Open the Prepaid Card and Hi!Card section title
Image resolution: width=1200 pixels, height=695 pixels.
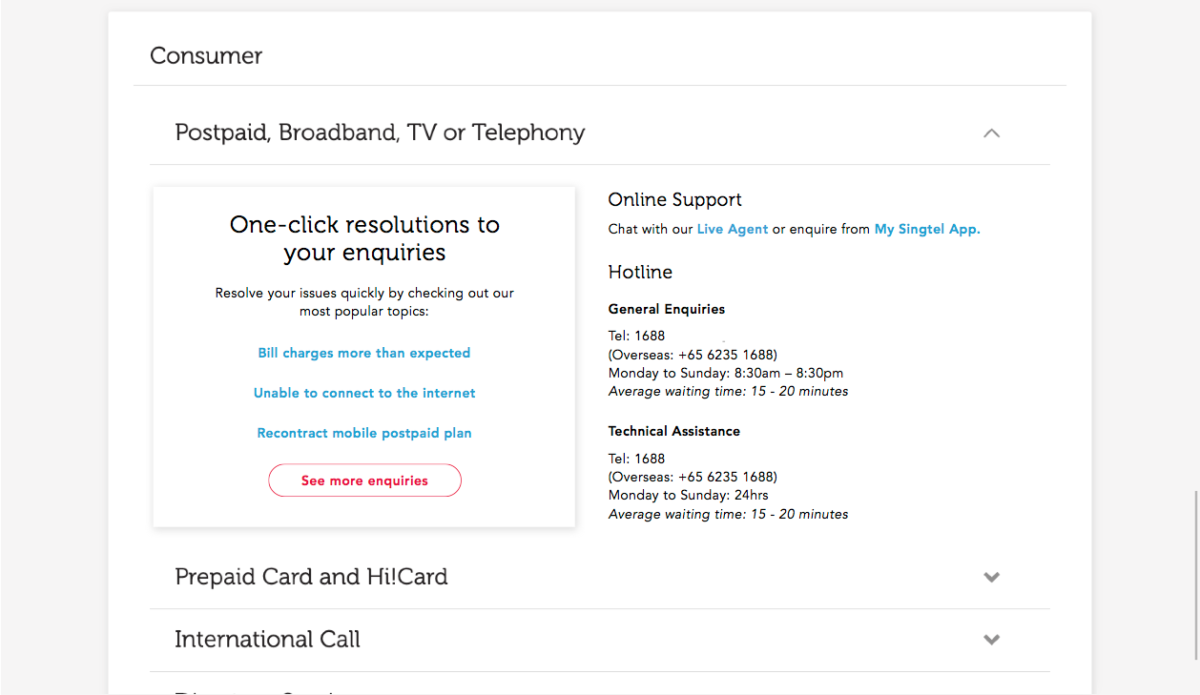point(311,577)
